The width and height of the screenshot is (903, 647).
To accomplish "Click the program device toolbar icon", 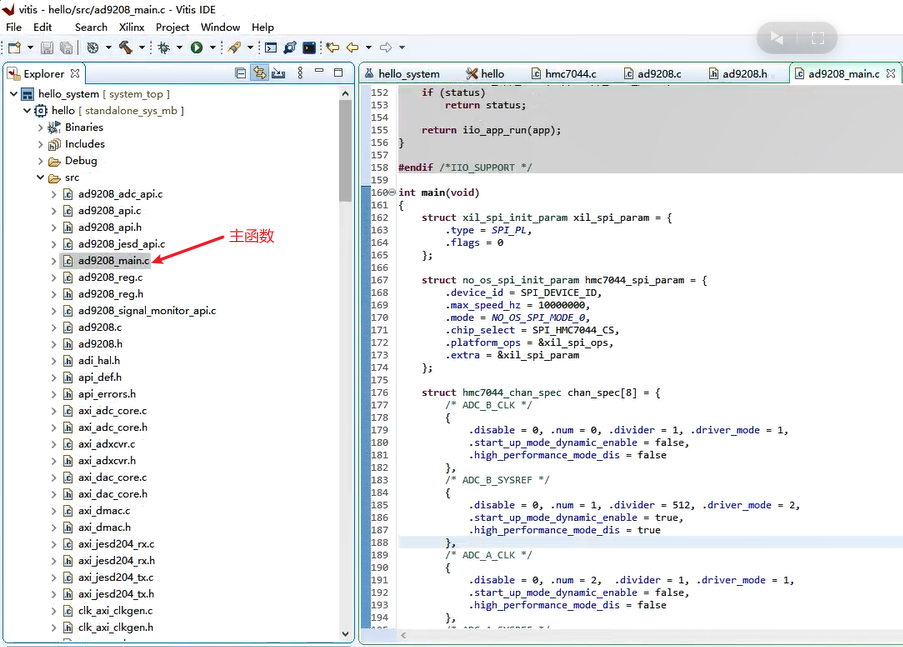I will (290, 47).
